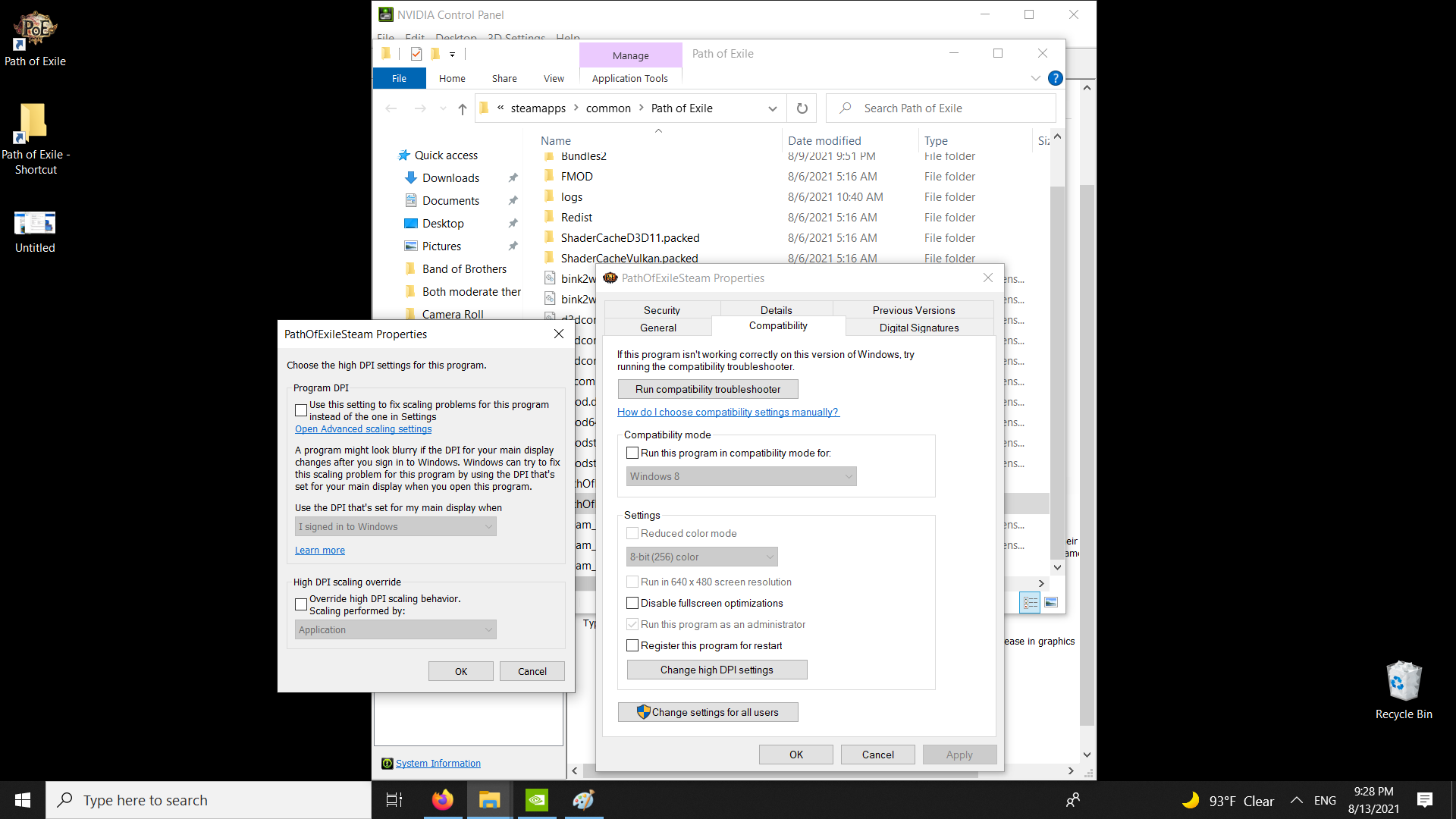Switch to the Security tab
Image resolution: width=1456 pixels, height=819 pixels.
click(x=661, y=310)
